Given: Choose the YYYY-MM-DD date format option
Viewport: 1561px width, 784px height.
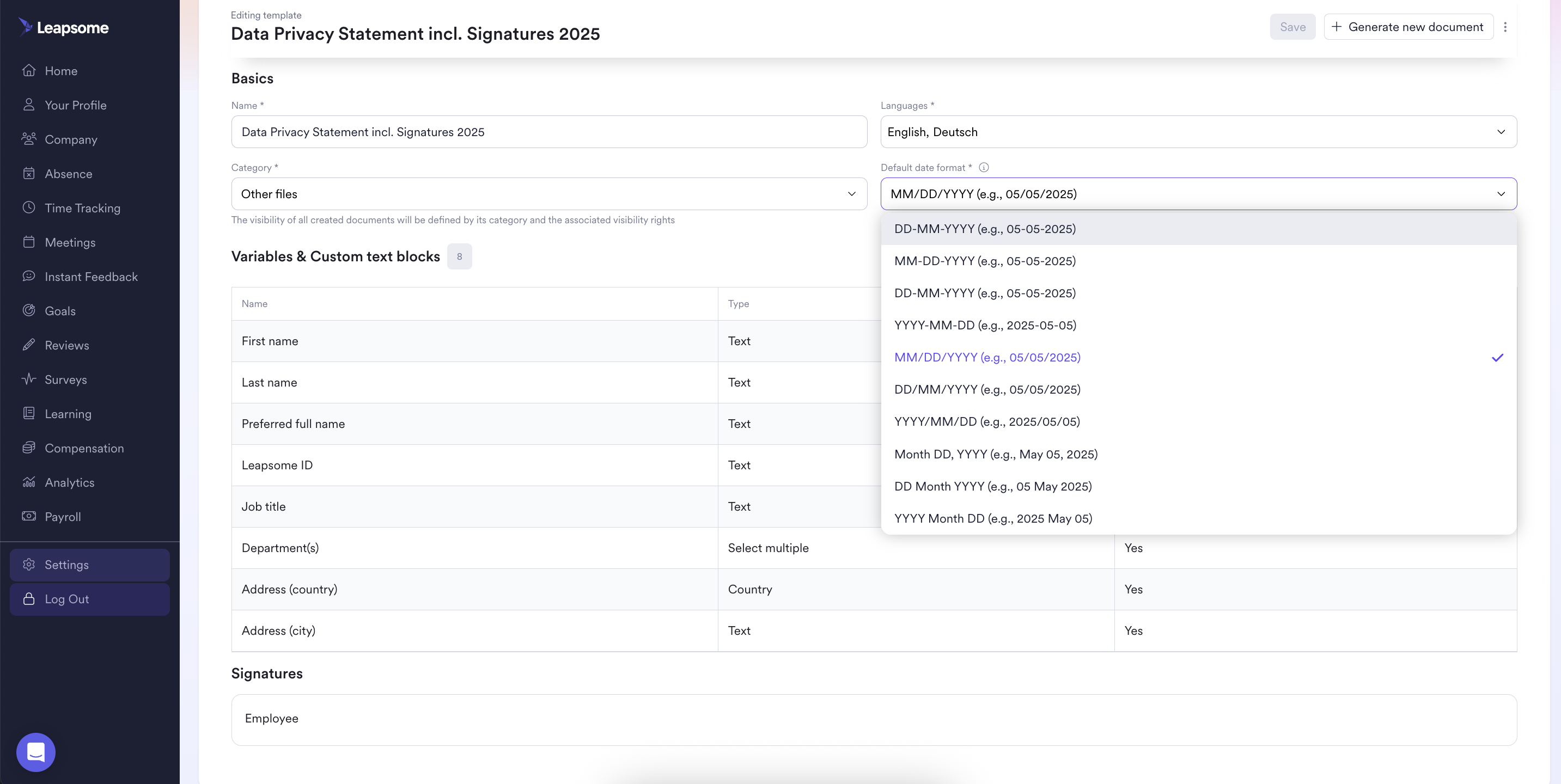Looking at the screenshot, I should click(985, 326).
